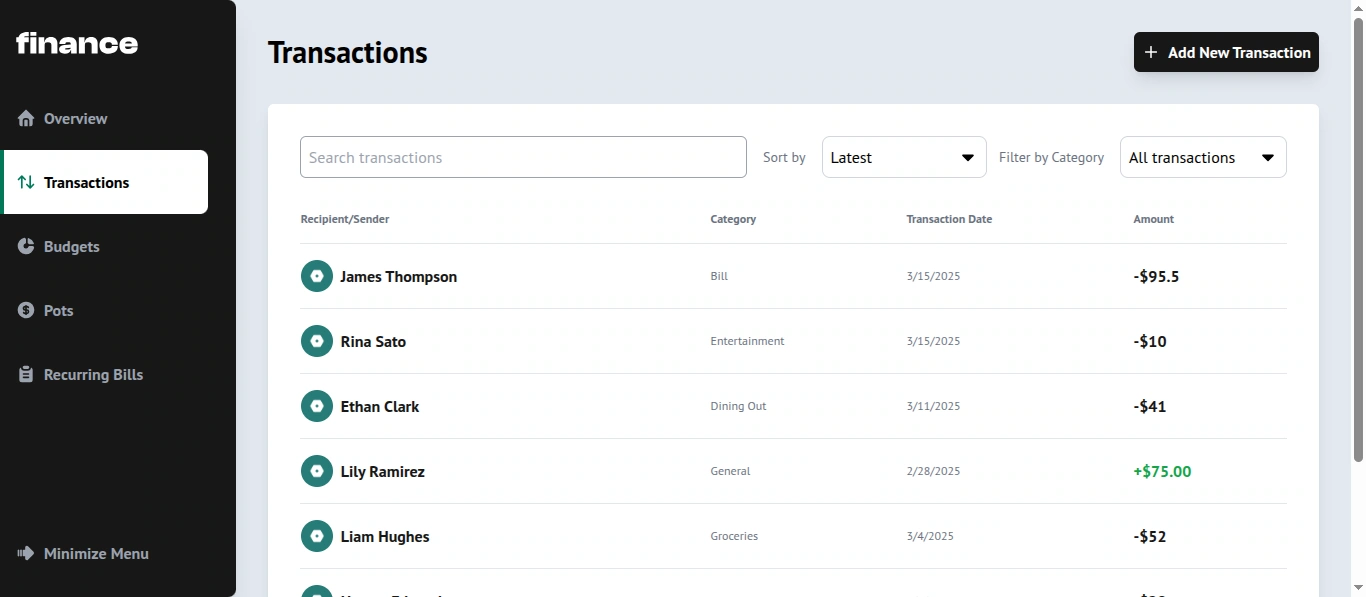Go to the Budgets section
Image resolution: width=1366 pixels, height=597 pixels.
(106, 246)
